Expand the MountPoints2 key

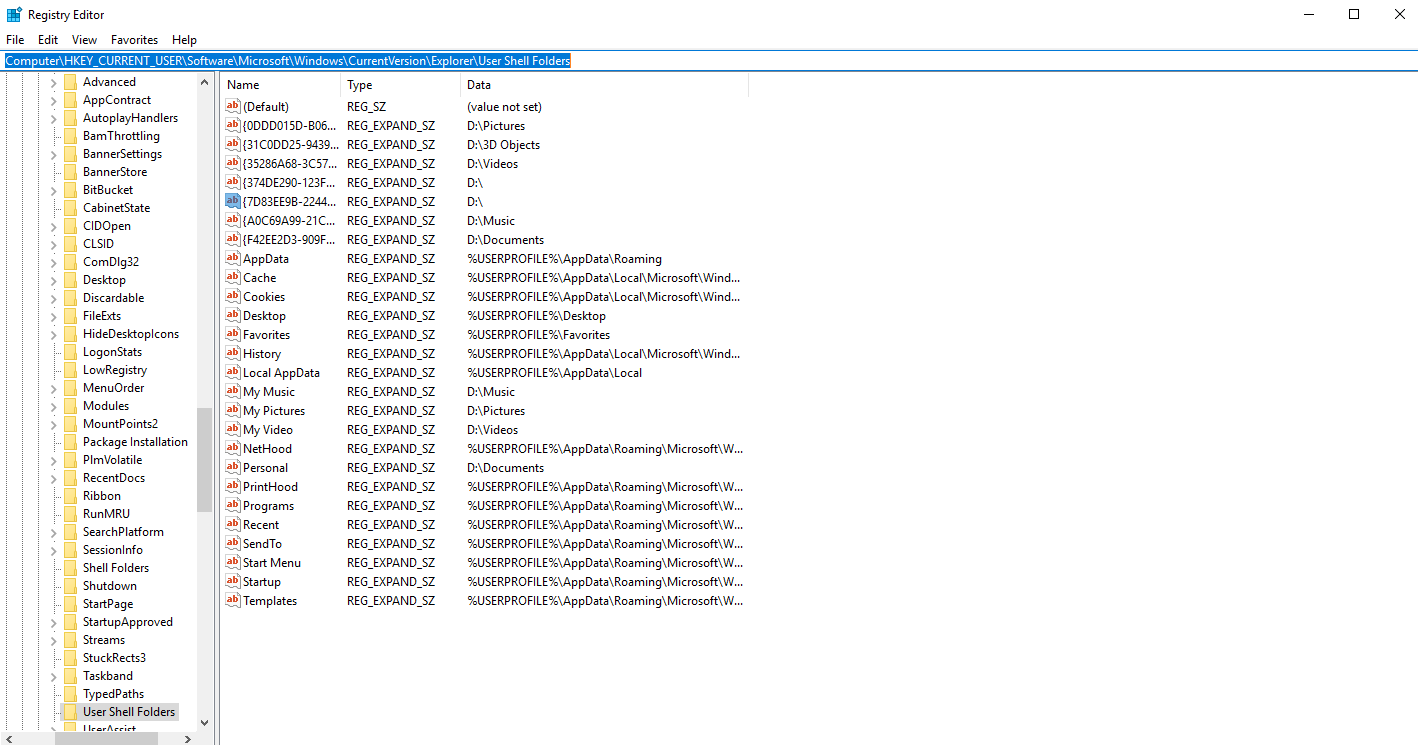point(54,424)
